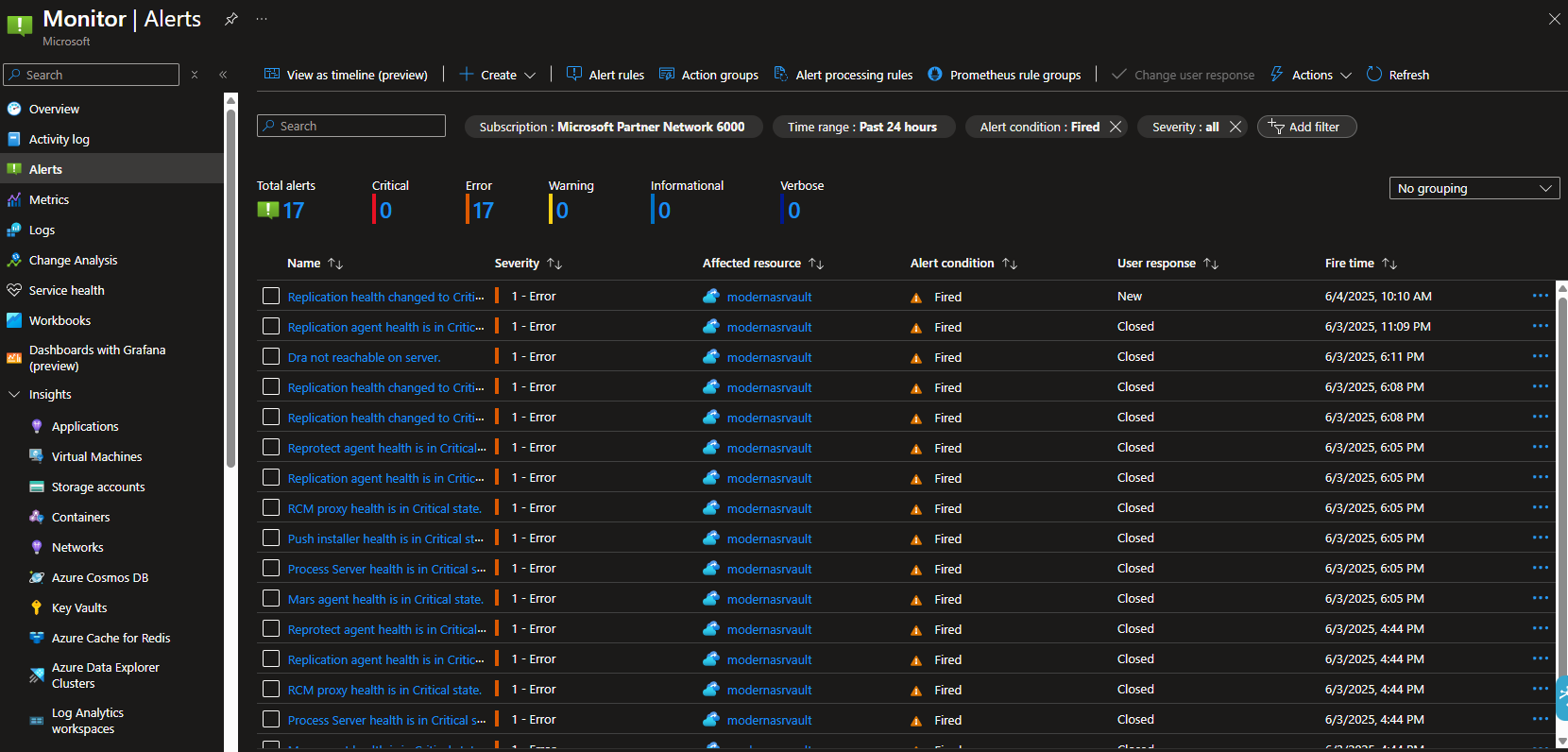1568x752 pixels.
Task: Open Storage accounts insights
Action: 98,487
